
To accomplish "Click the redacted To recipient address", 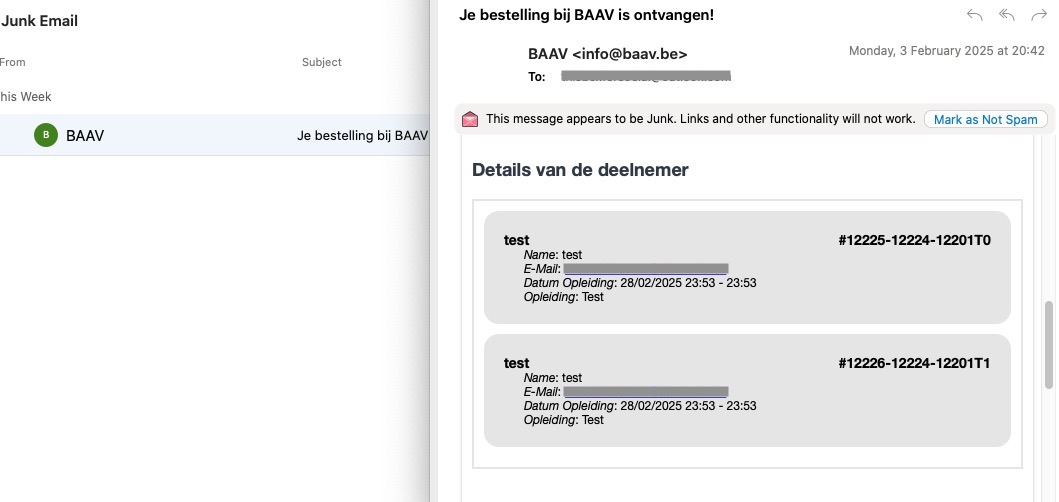I will point(646,76).
